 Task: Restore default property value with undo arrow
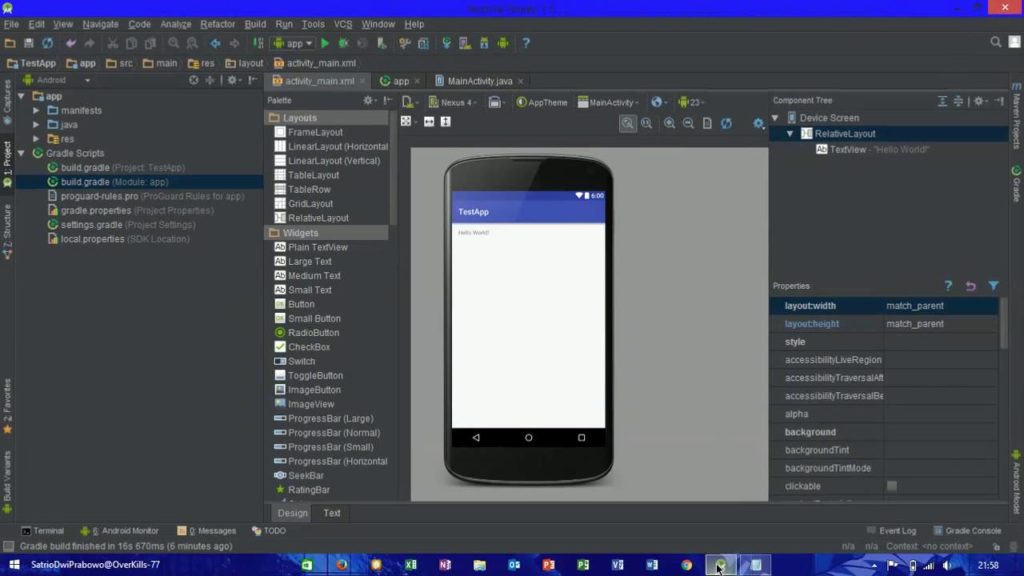tap(970, 286)
